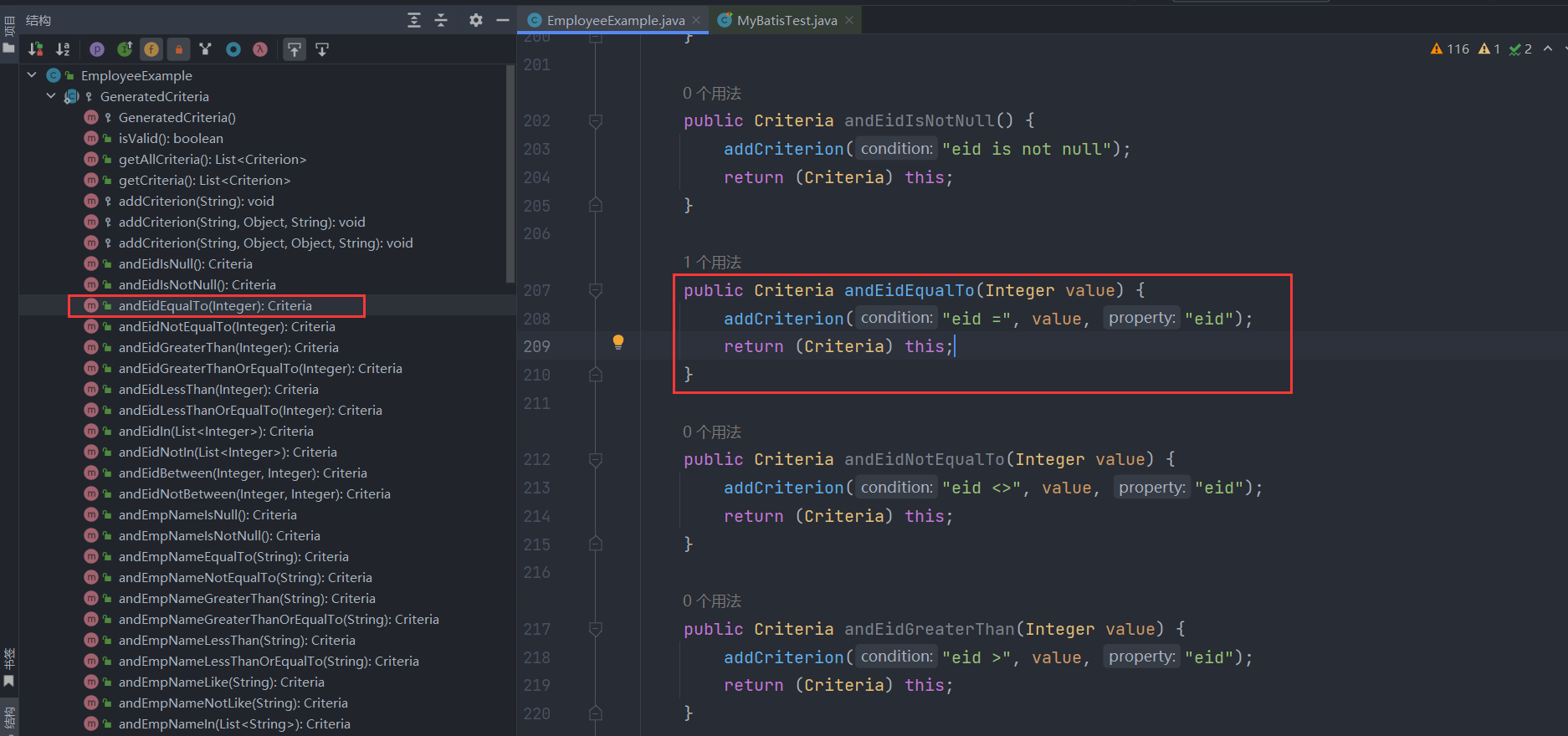Click the intention lightbulb on line 209
Viewport: 1568px width, 736px height.
[618, 342]
